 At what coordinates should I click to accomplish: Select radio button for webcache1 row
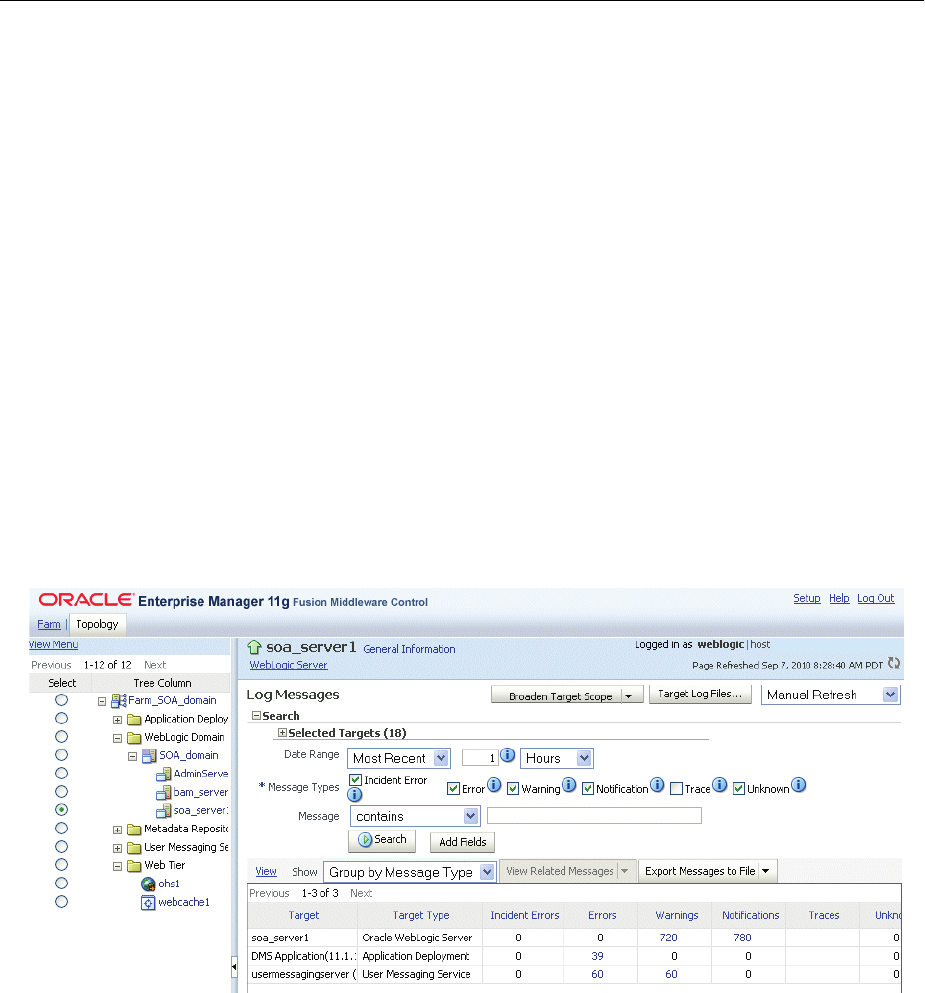click(x=61, y=901)
